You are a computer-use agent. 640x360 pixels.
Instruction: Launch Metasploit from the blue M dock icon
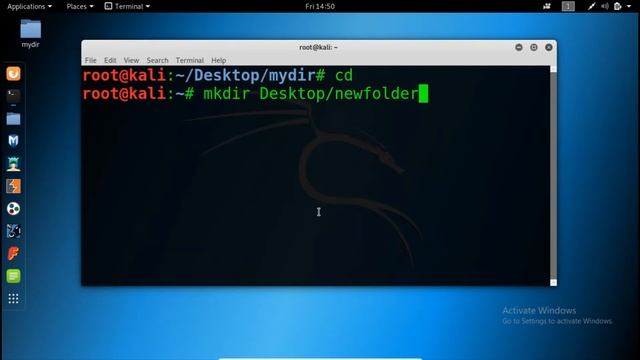click(x=13, y=141)
